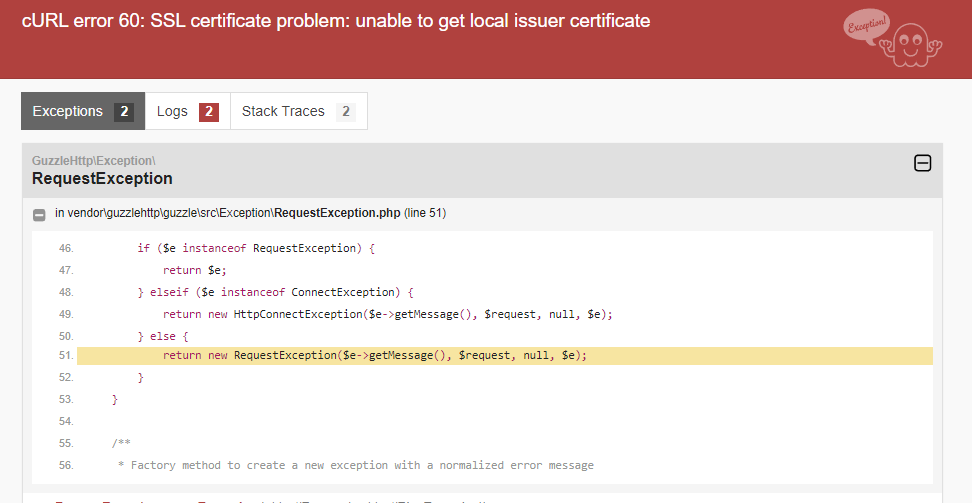Click line 47 return $e

pos(195,270)
